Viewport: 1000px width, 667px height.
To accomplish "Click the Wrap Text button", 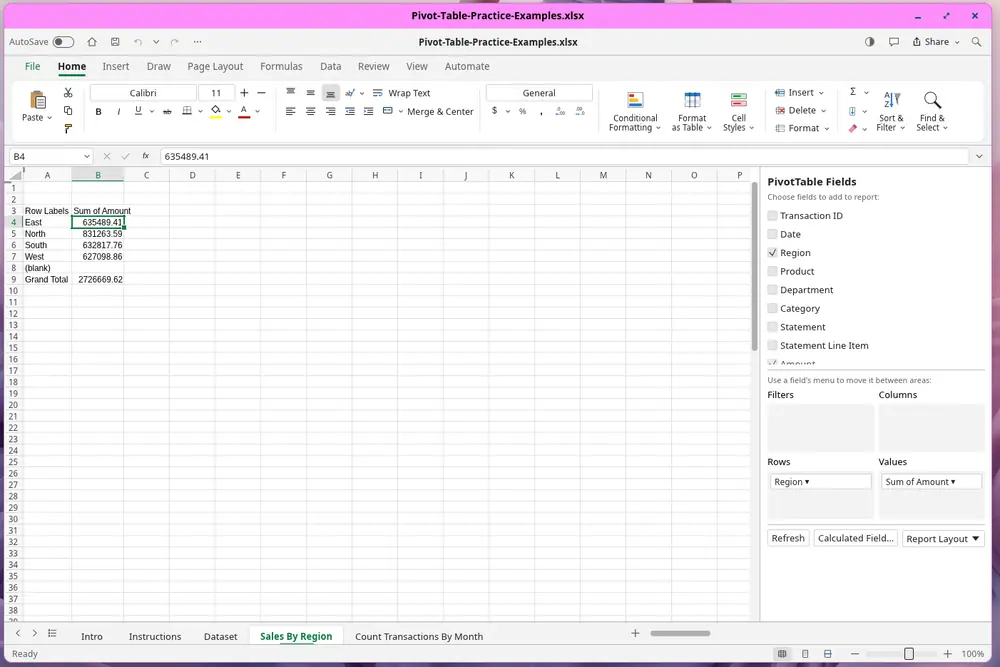I will point(402,93).
